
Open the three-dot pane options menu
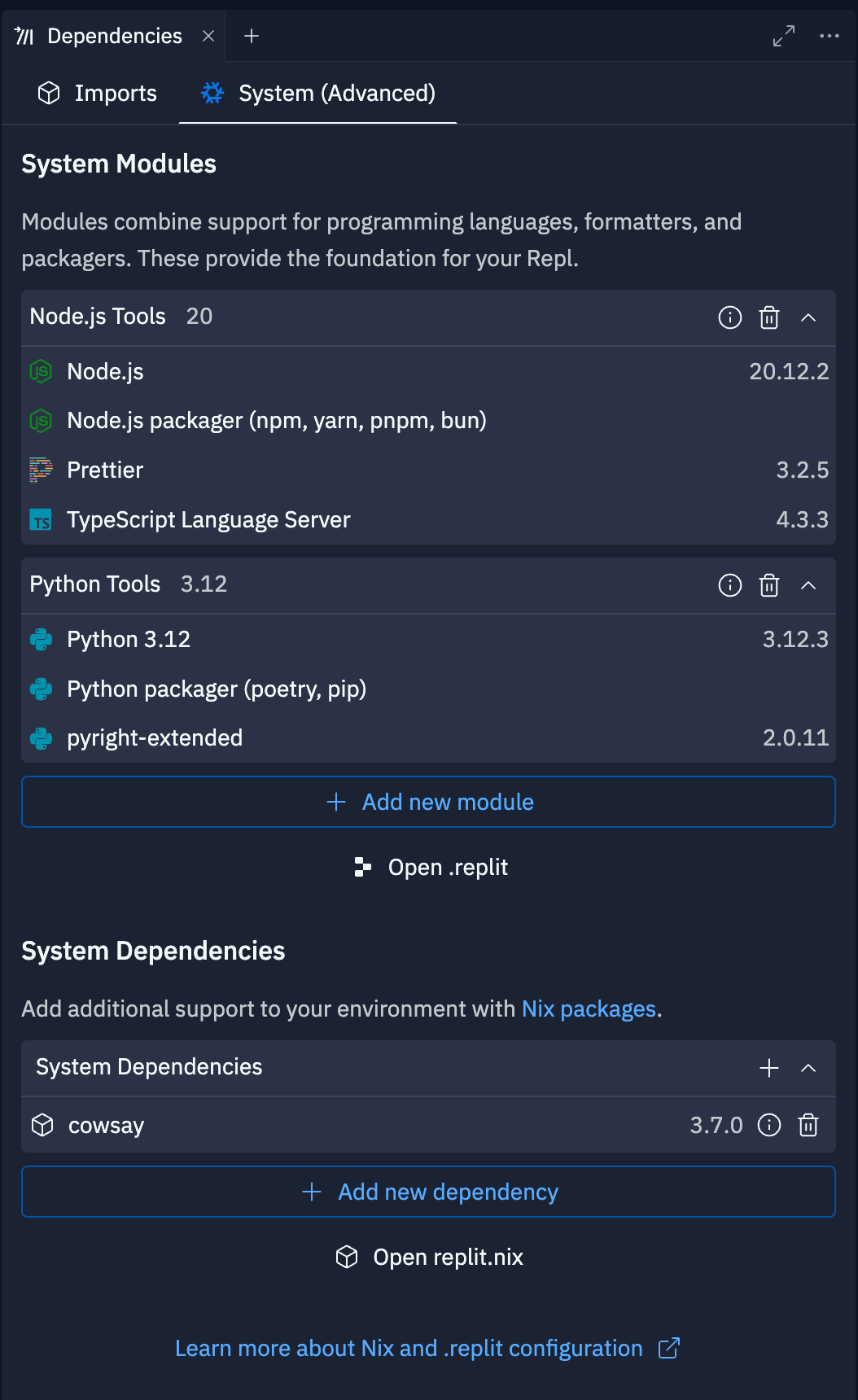coord(829,36)
